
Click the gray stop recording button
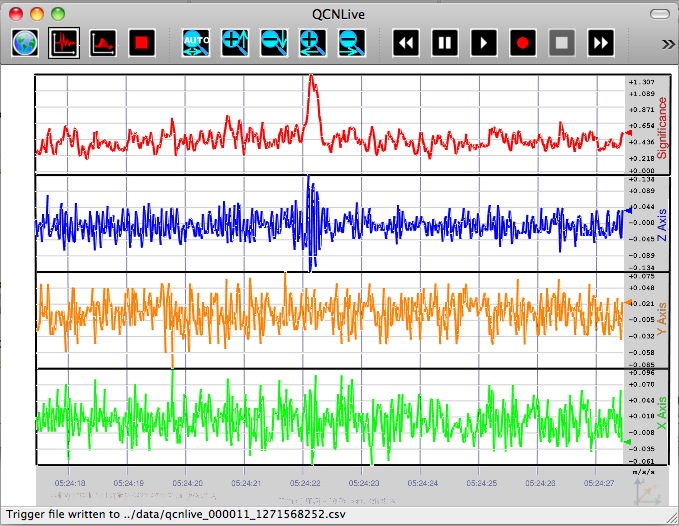(562, 43)
